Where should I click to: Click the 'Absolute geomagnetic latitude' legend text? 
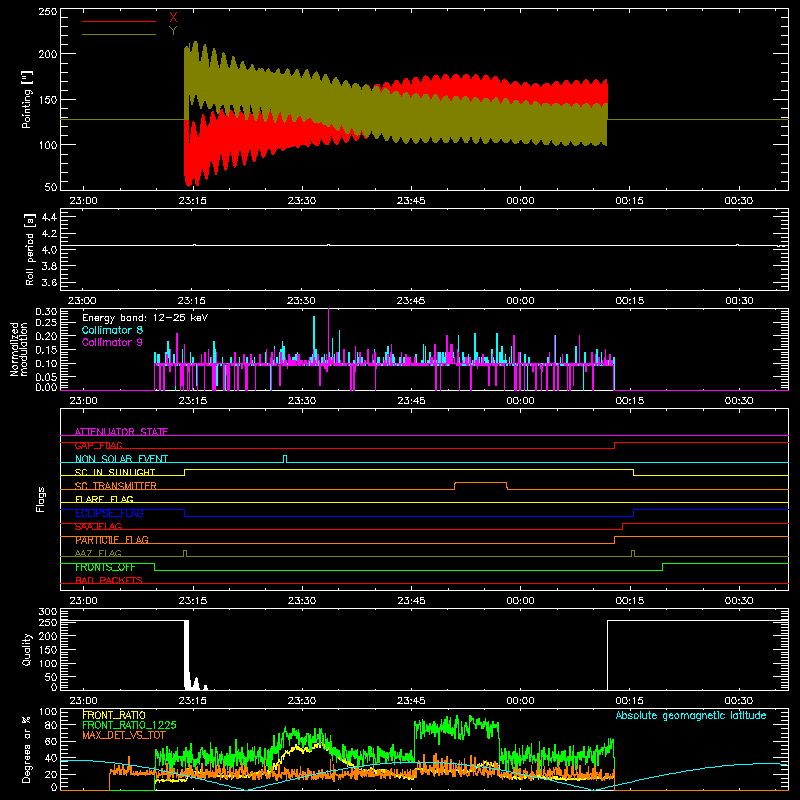click(x=691, y=715)
